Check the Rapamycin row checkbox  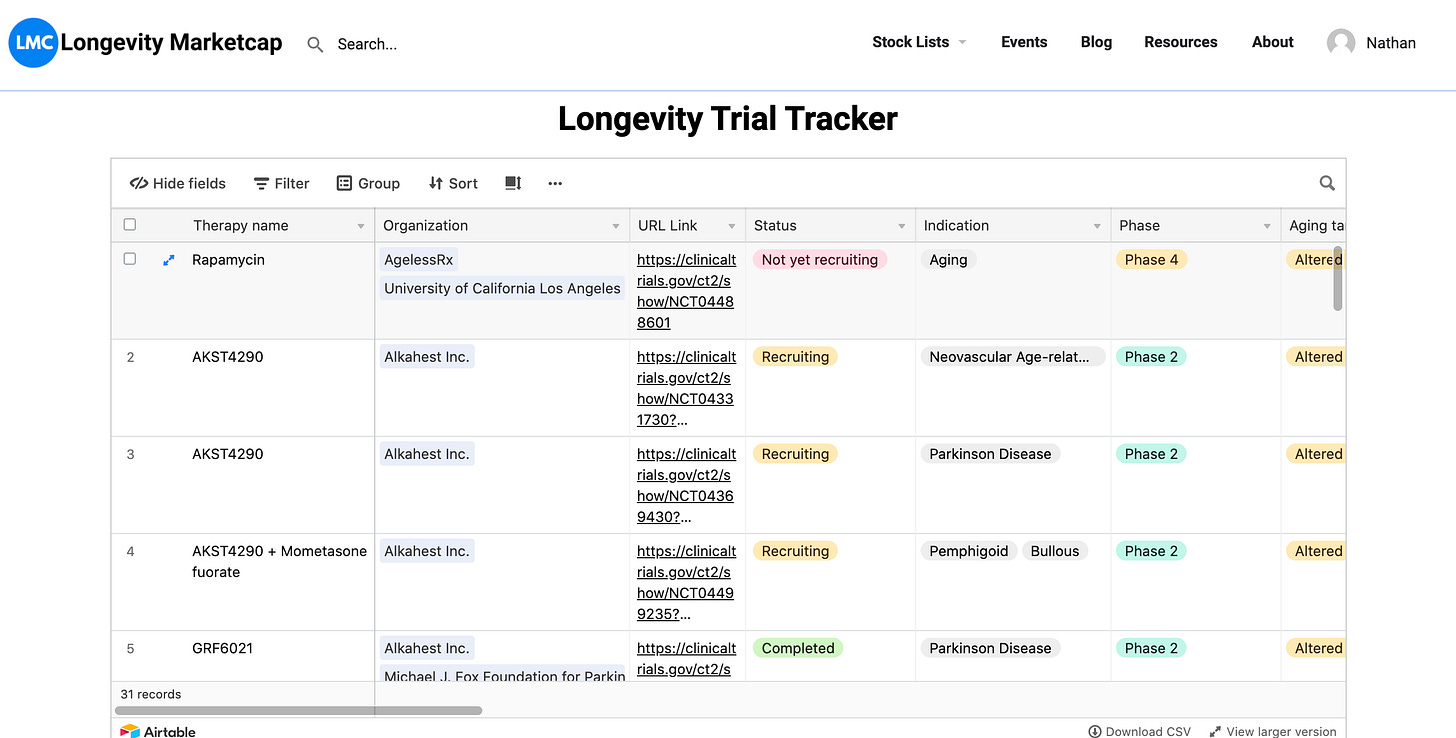(130, 259)
